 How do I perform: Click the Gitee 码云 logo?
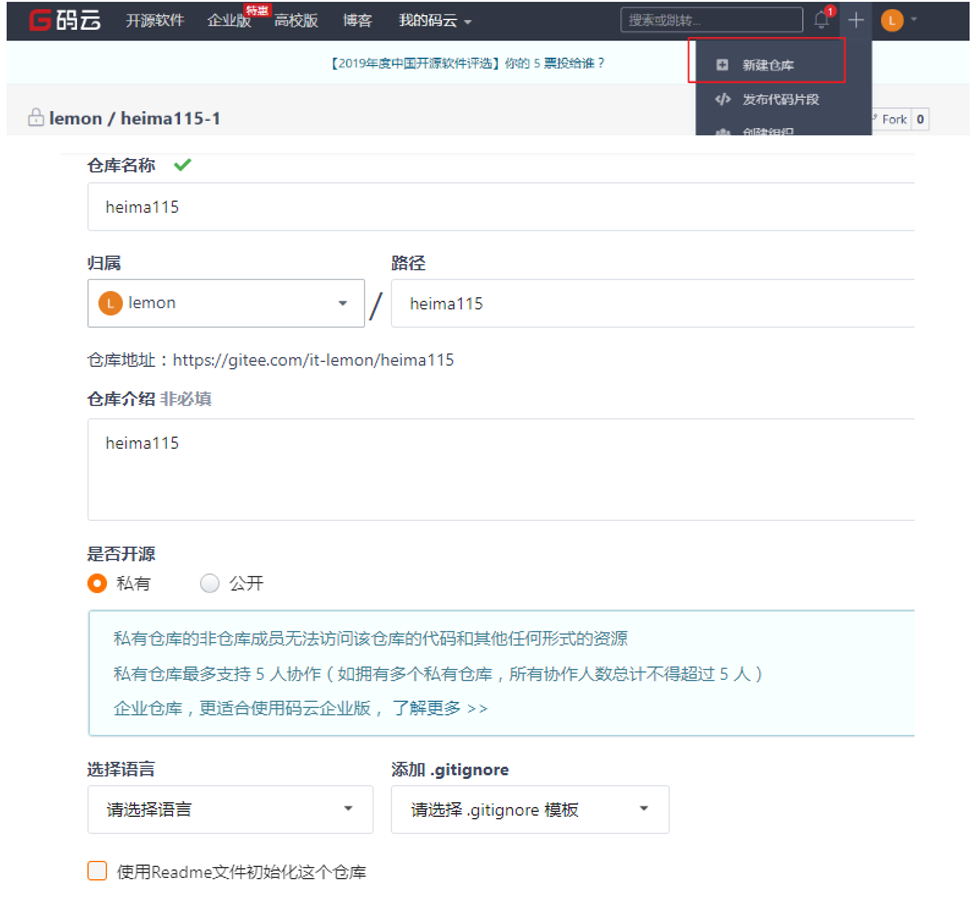point(65,20)
